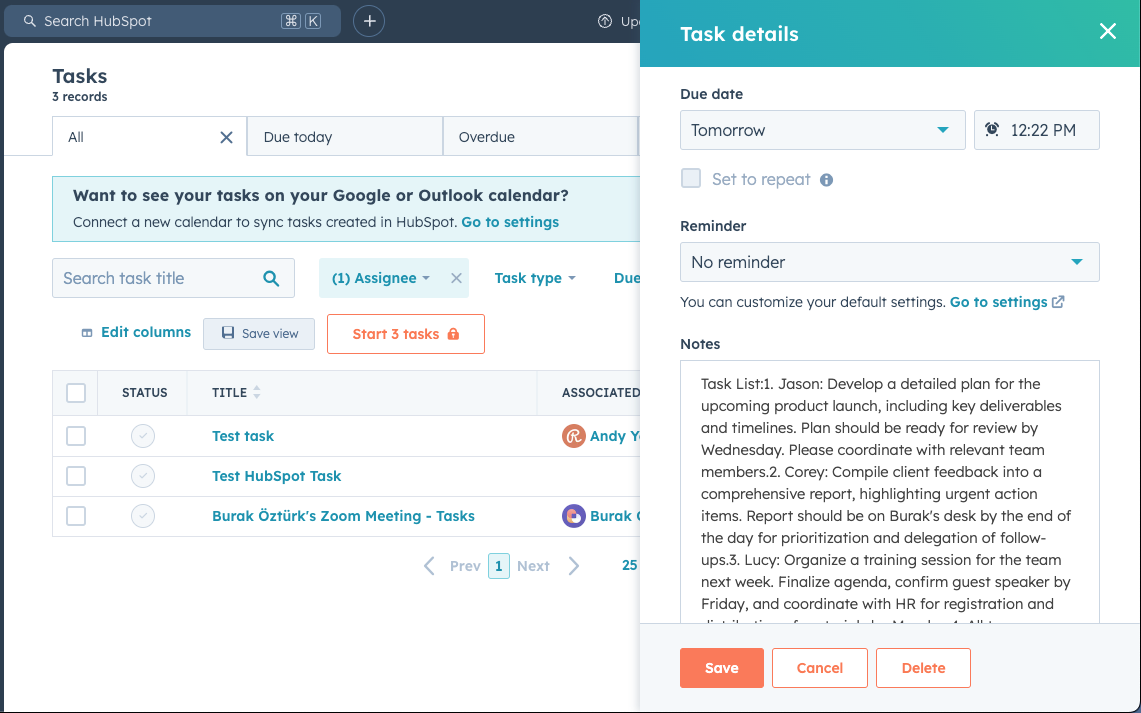Click the Next pagination label

[x=533, y=566]
